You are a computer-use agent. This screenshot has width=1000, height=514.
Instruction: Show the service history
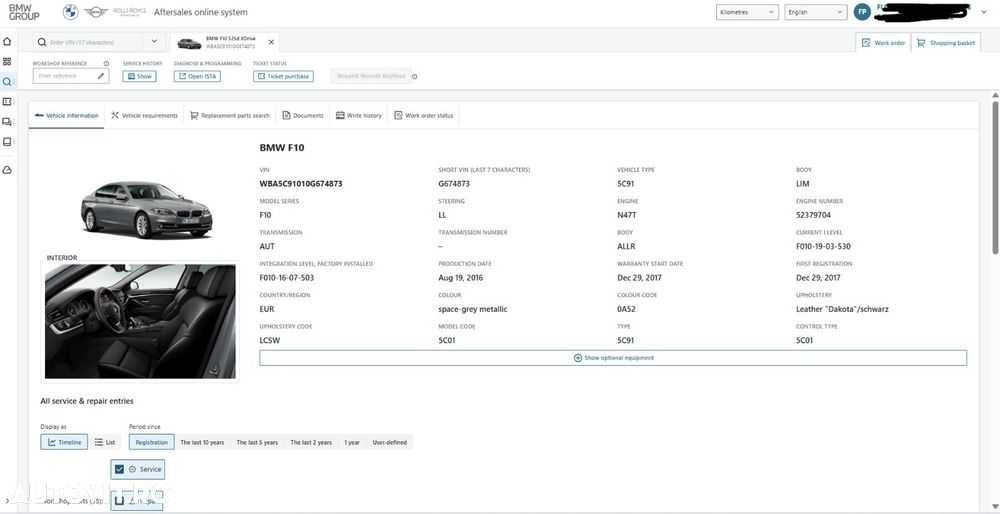[x=139, y=76]
